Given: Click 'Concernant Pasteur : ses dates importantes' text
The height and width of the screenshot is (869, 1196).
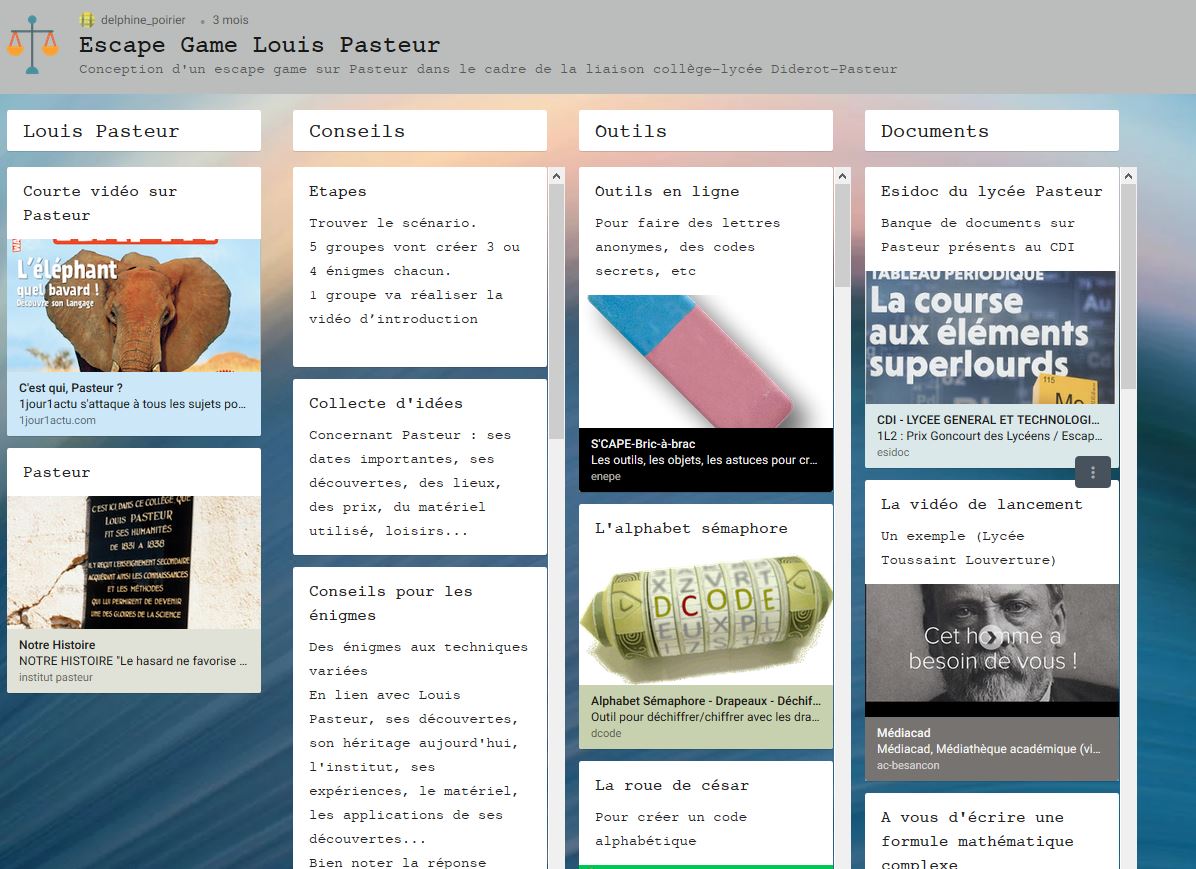Looking at the screenshot, I should coord(410,483).
